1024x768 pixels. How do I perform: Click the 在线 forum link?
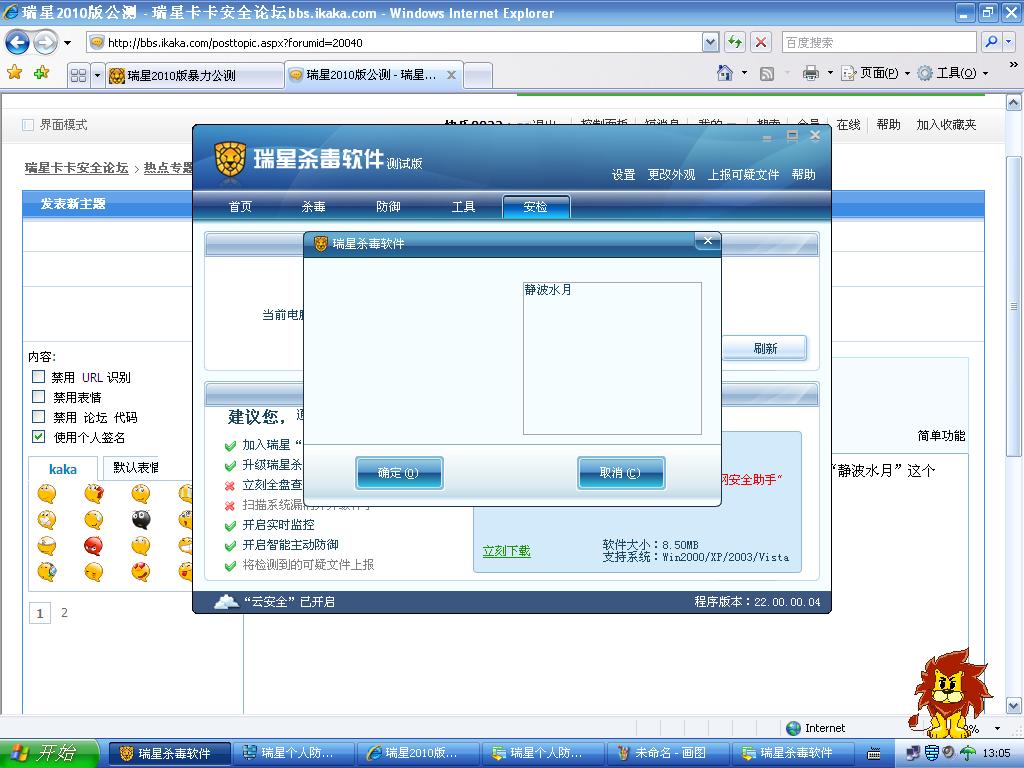point(848,125)
